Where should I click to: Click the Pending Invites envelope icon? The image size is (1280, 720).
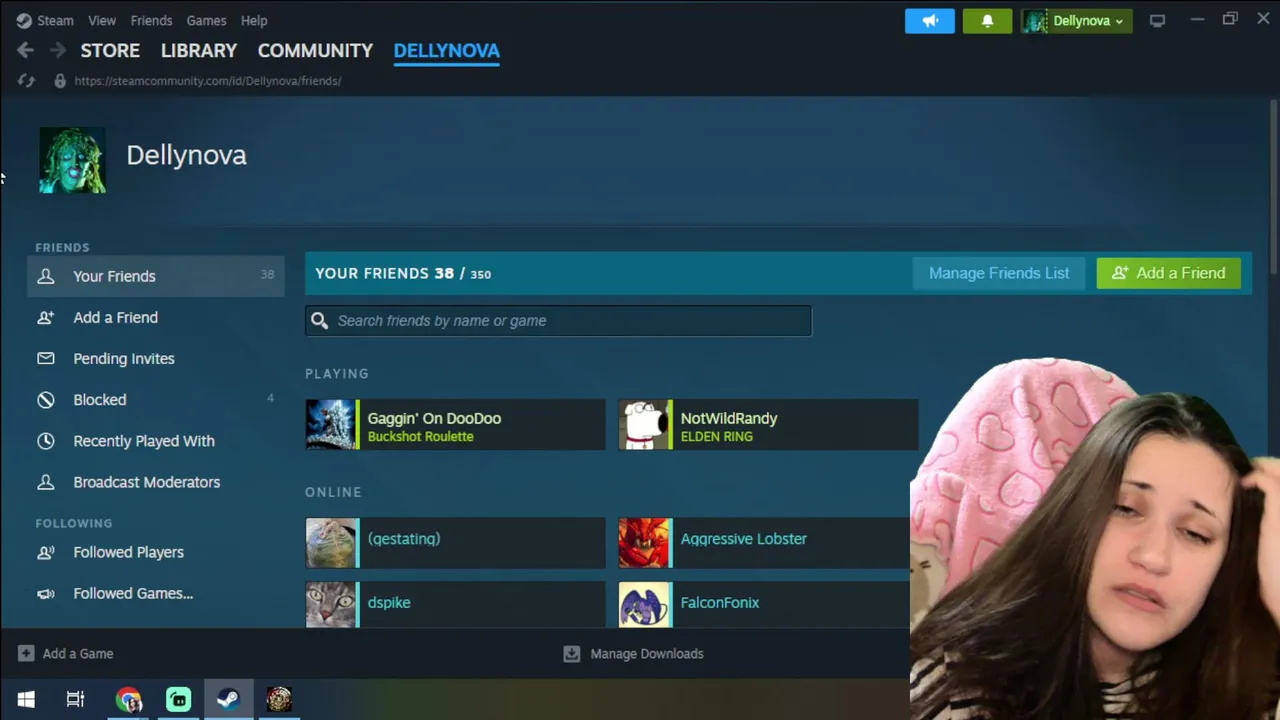(x=46, y=358)
